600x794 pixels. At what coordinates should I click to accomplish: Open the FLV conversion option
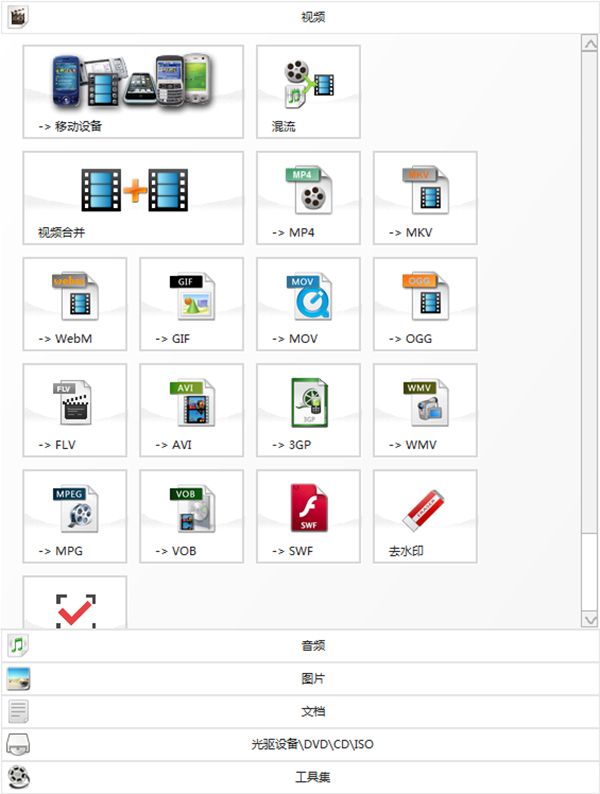[x=75, y=409]
